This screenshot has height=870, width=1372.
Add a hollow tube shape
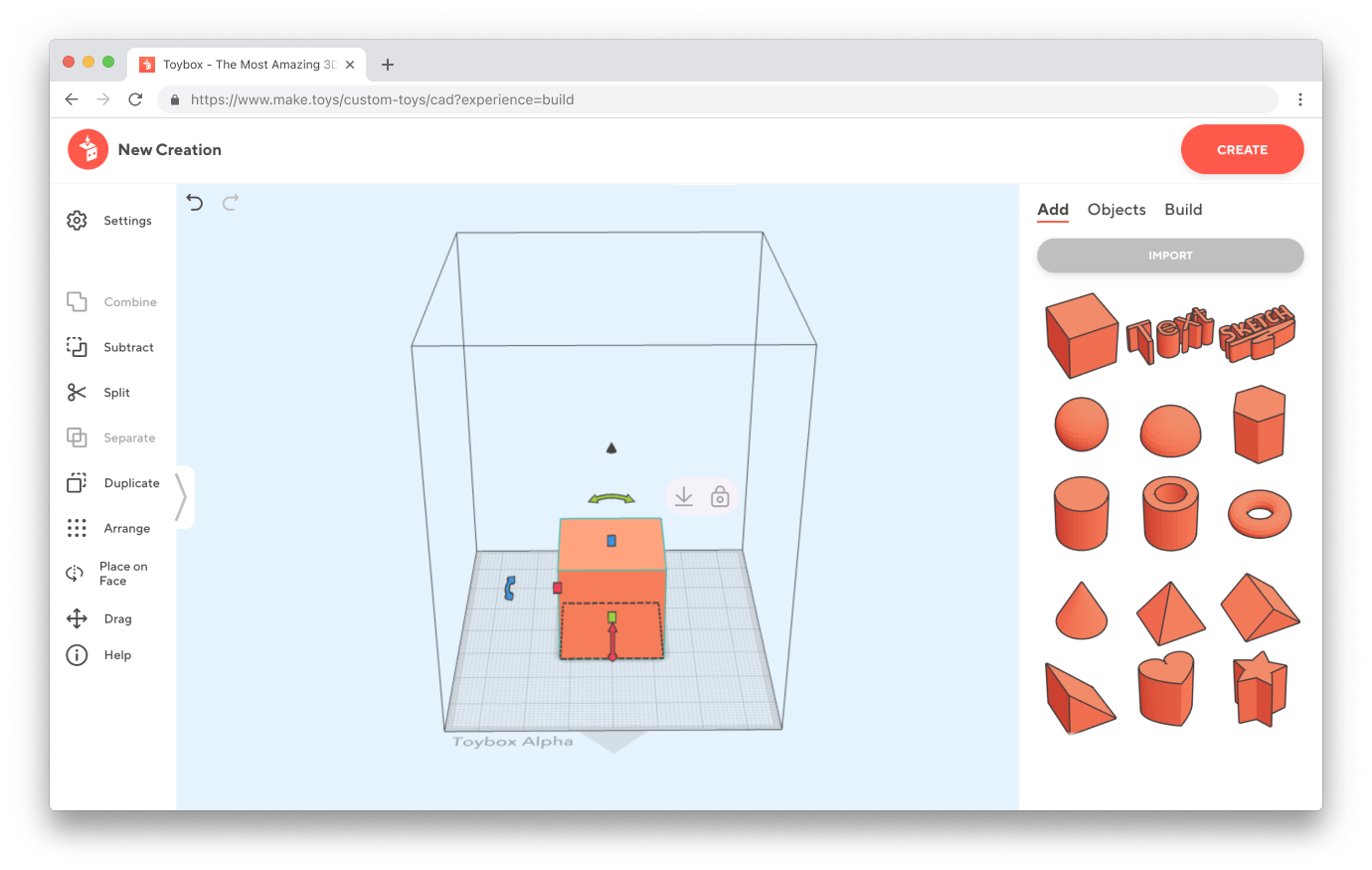(1170, 513)
